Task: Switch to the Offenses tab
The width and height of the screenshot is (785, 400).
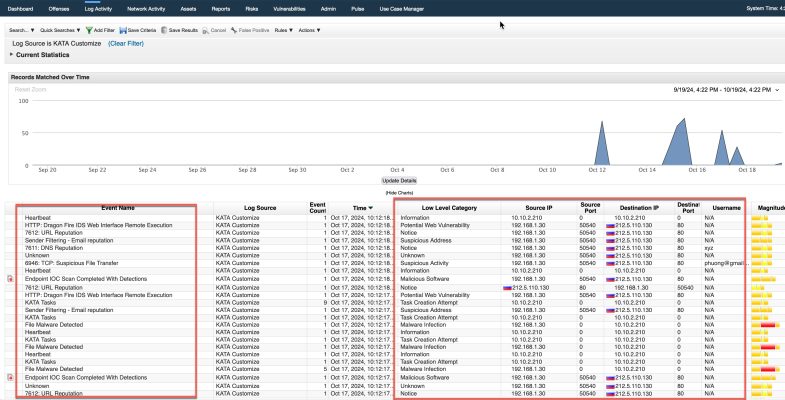Action: 59,9
